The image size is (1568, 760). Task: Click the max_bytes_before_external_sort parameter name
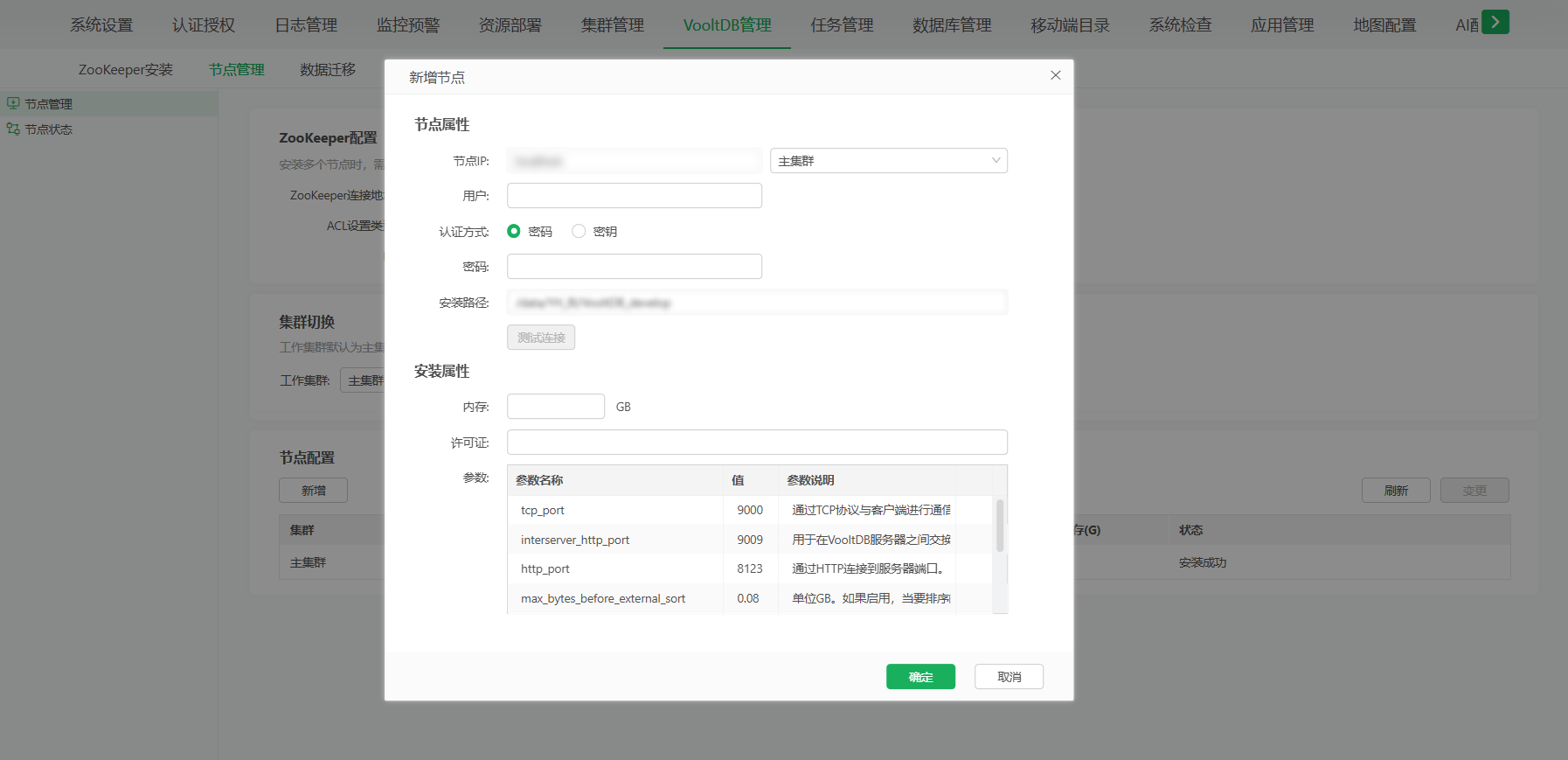click(x=603, y=598)
